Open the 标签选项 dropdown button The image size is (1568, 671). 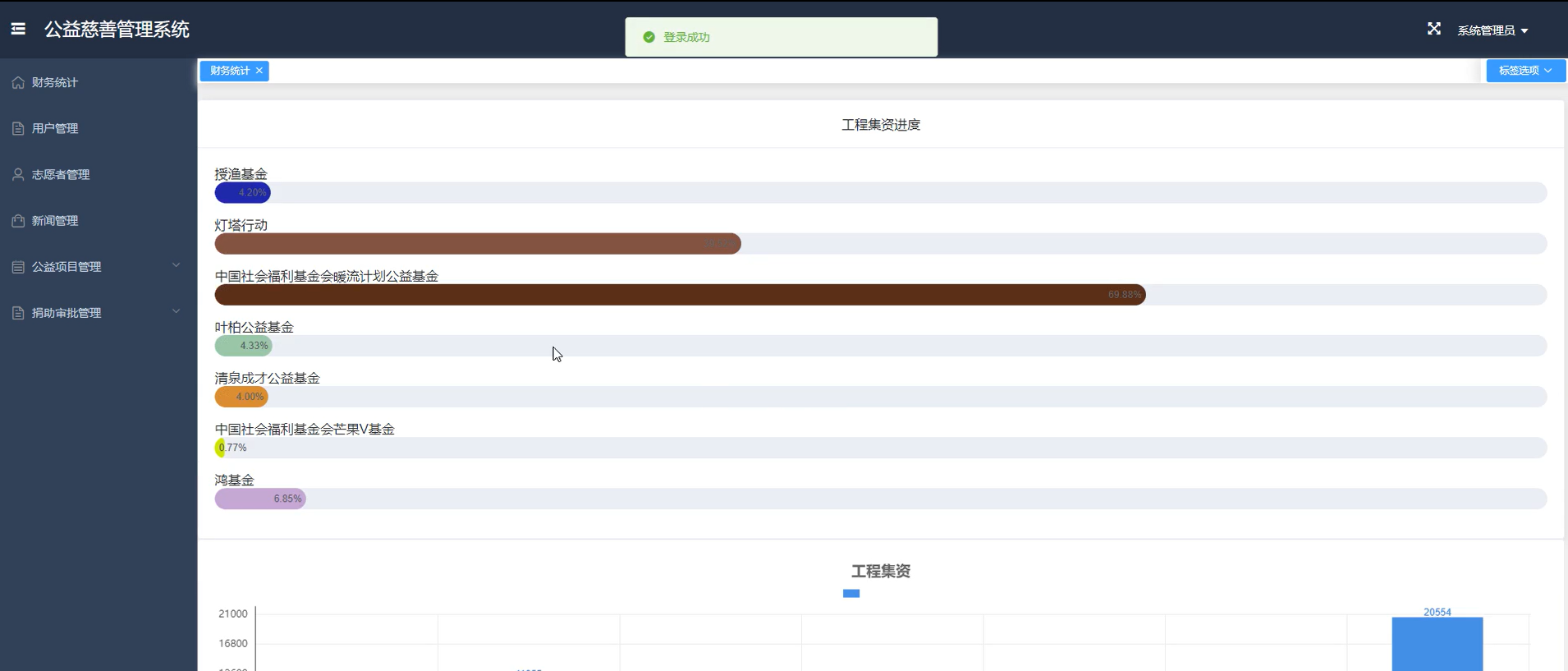point(1525,71)
